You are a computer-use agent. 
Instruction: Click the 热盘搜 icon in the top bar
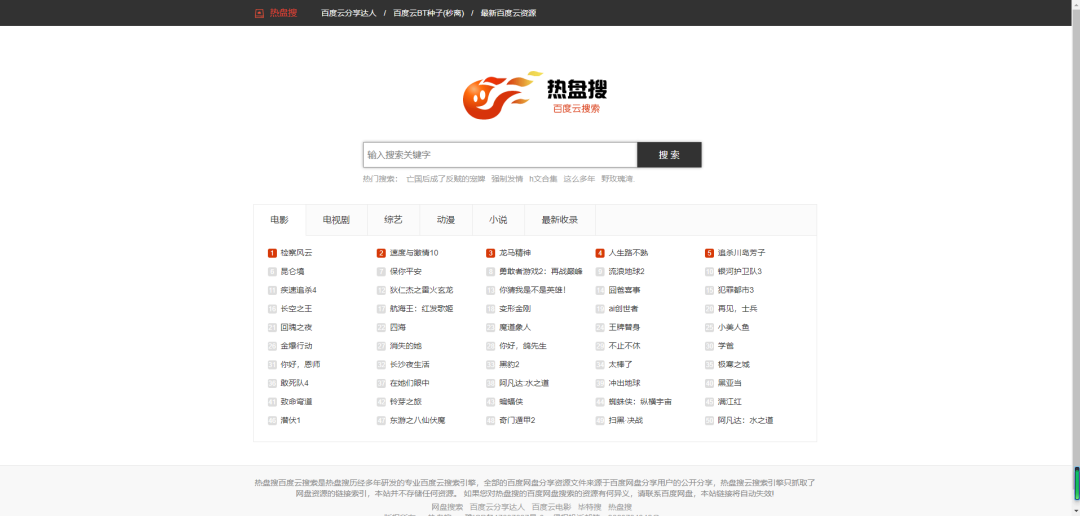(x=259, y=13)
